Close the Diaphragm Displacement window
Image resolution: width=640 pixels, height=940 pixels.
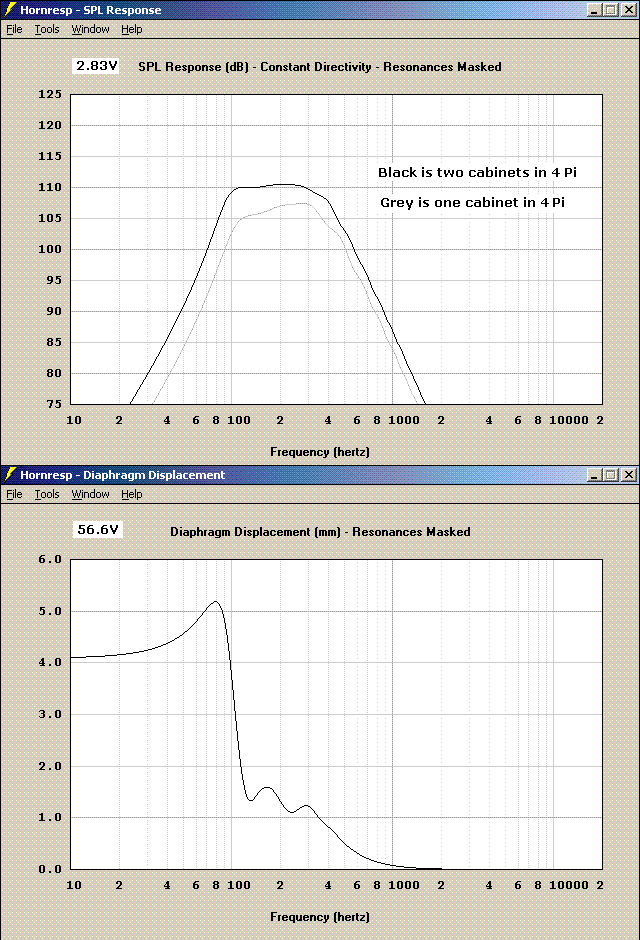[628, 475]
